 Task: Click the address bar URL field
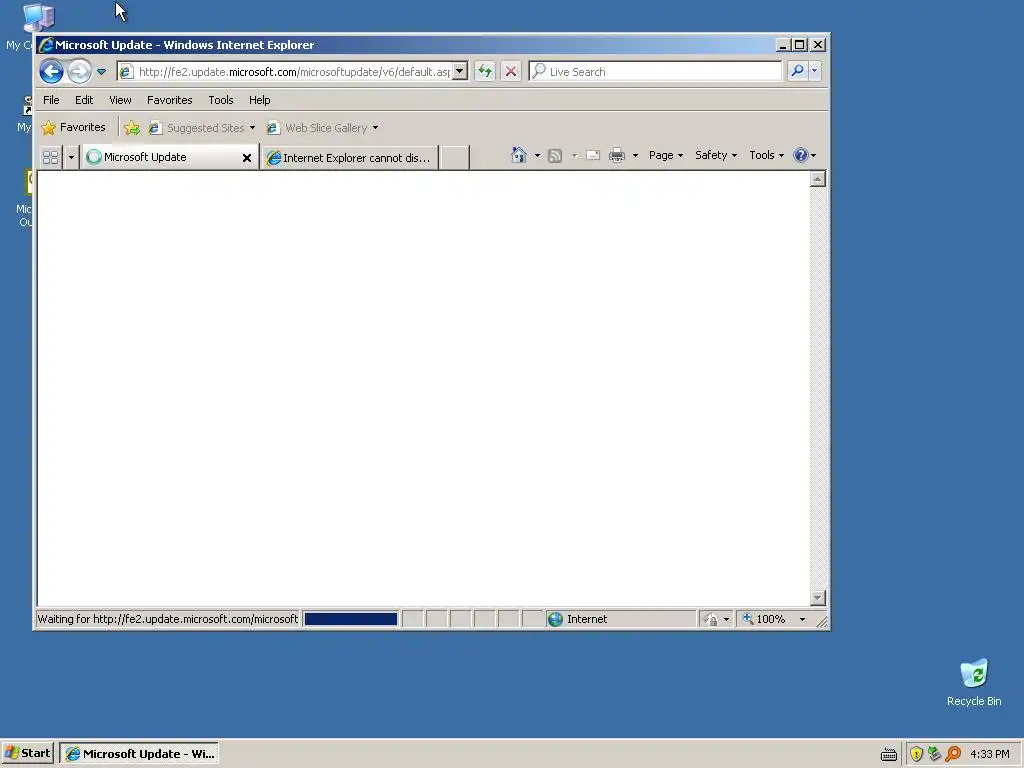pos(293,71)
